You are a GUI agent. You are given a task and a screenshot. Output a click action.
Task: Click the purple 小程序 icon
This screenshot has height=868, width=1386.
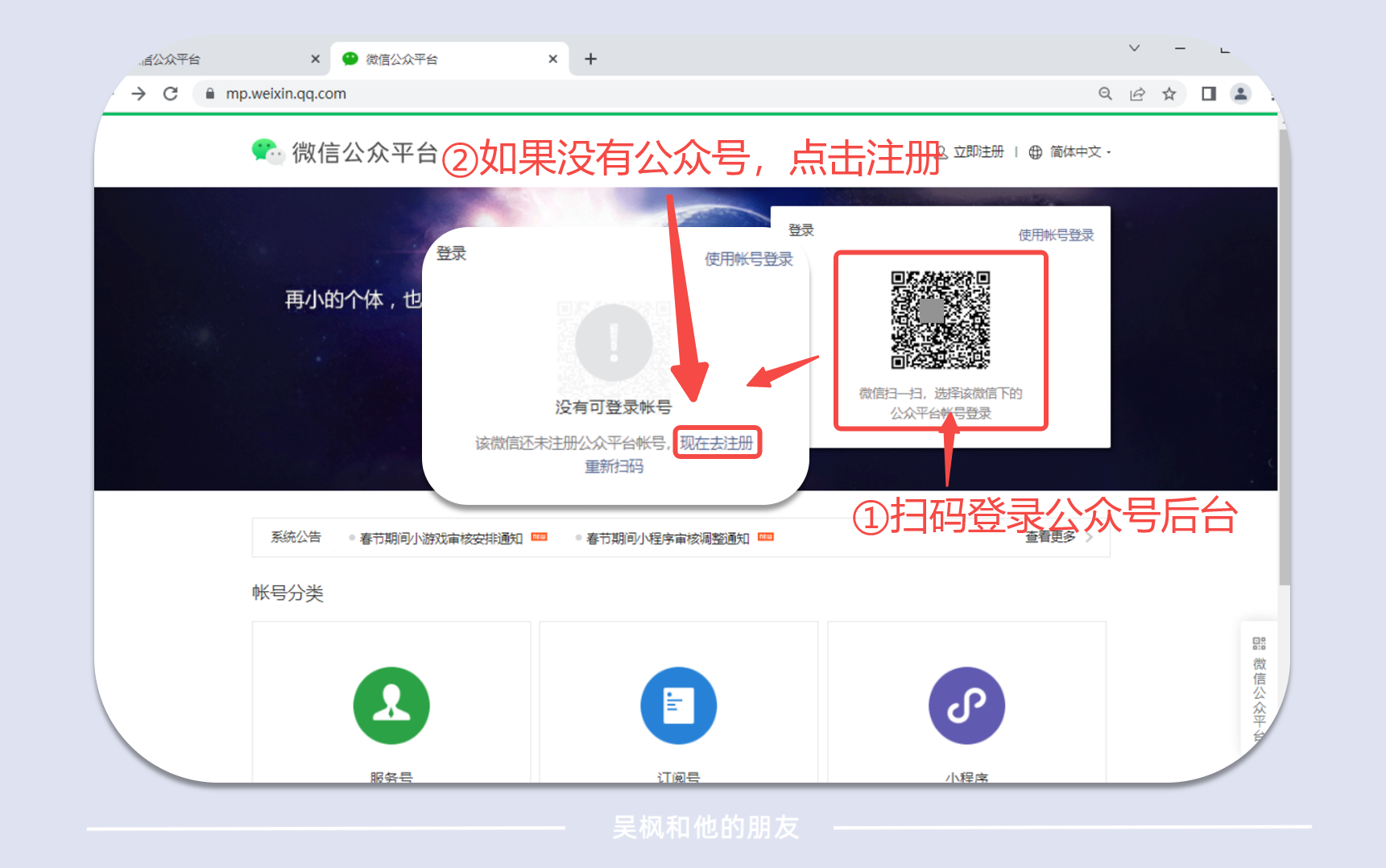click(966, 705)
